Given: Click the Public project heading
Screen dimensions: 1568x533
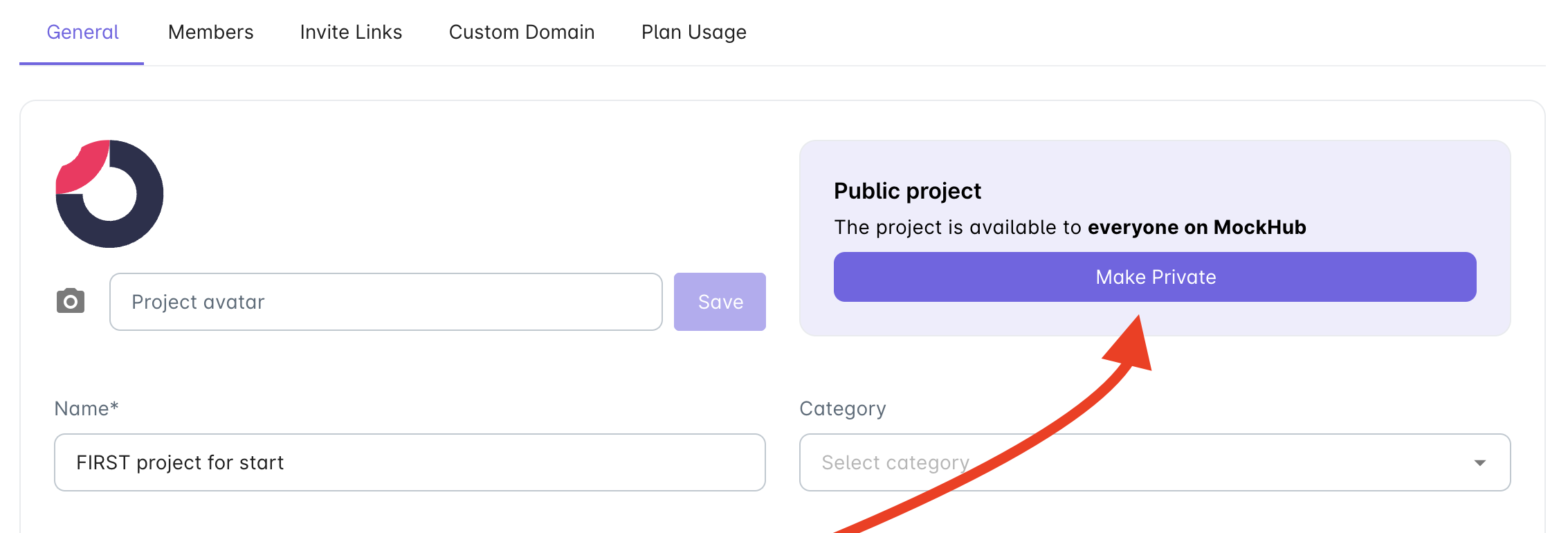Looking at the screenshot, I should pyautogui.click(x=907, y=190).
